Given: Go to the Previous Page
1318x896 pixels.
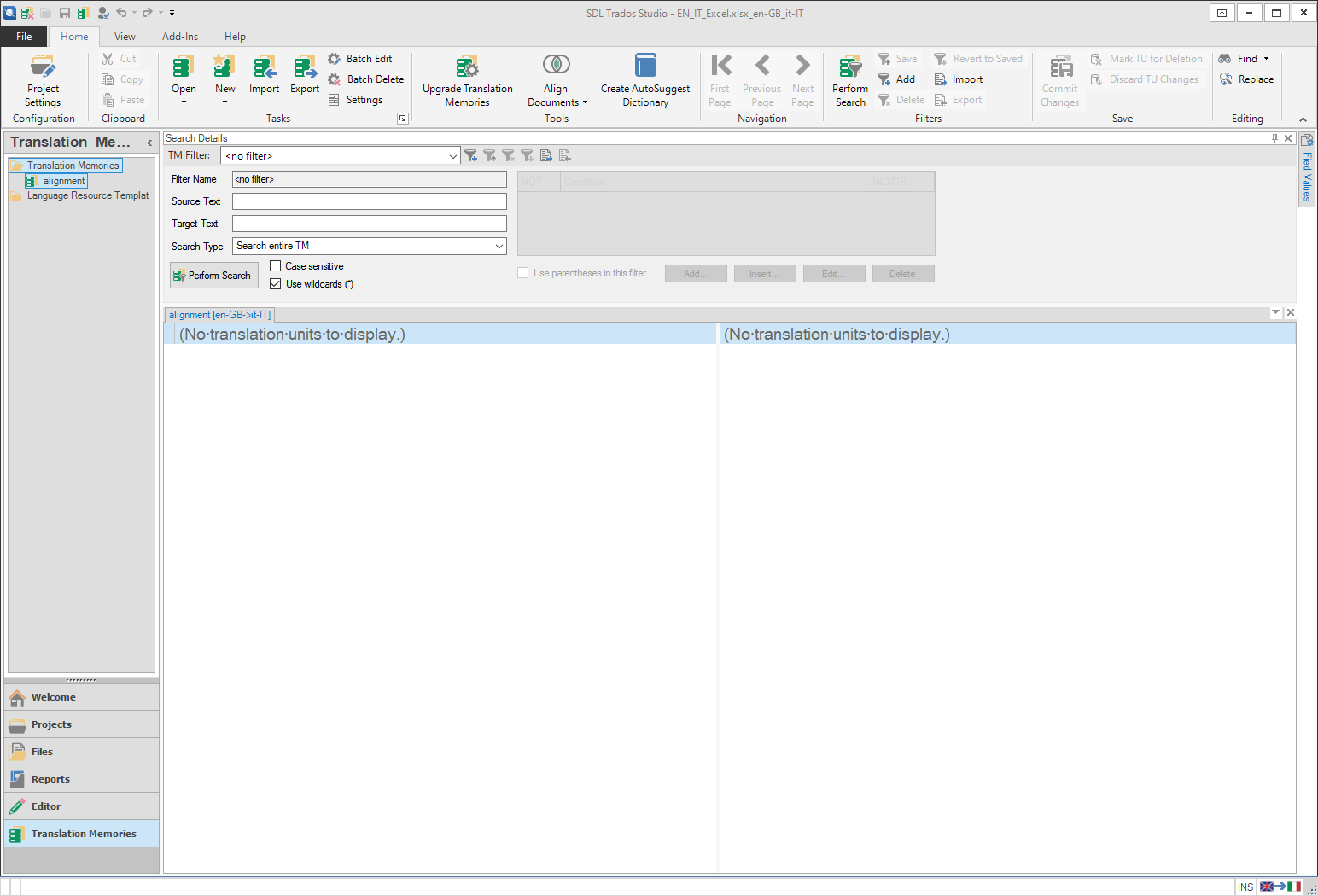Looking at the screenshot, I should click(762, 81).
